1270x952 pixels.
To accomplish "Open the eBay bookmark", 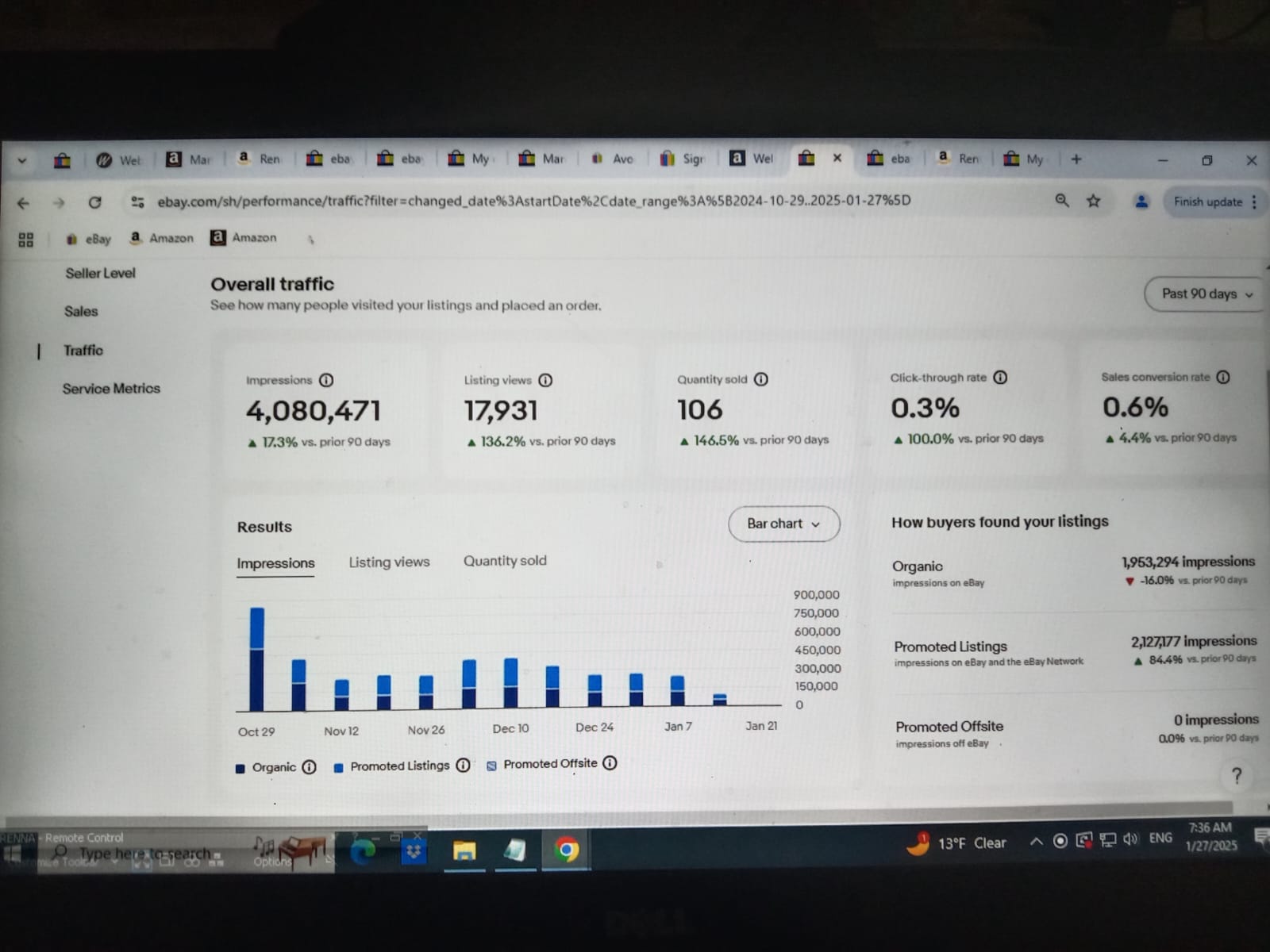I will [x=88, y=239].
